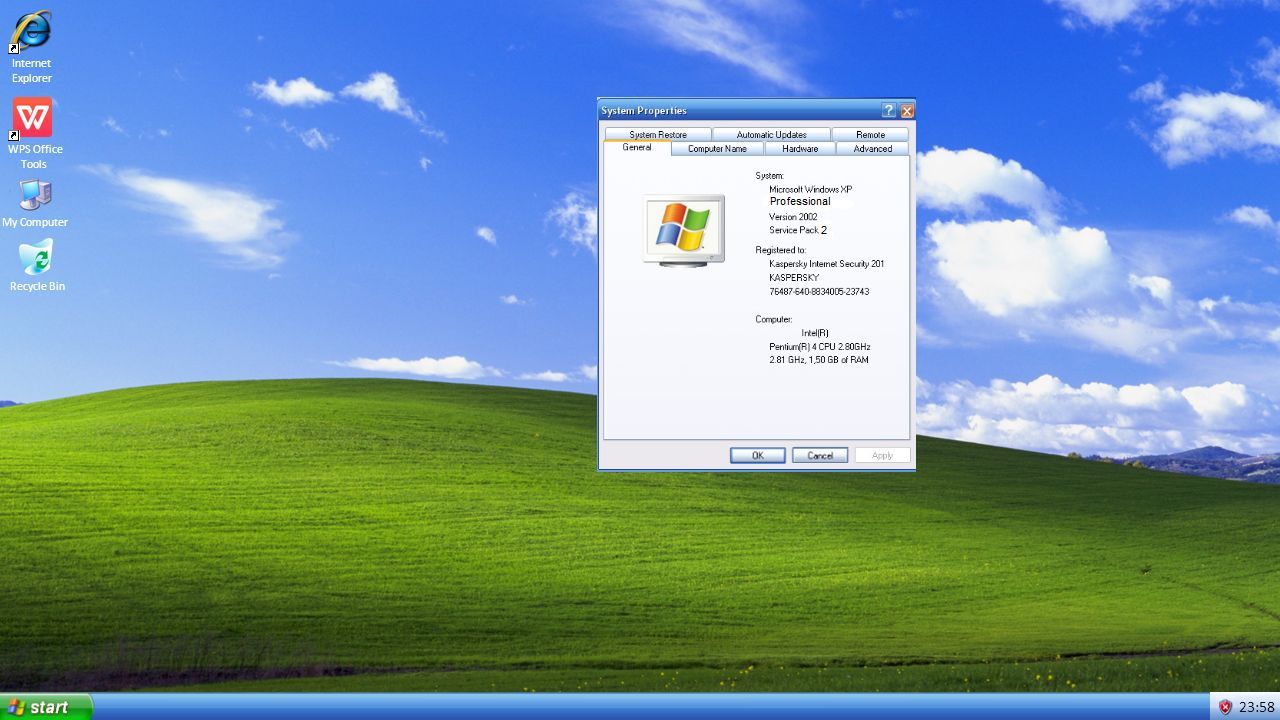Click the 'Professional' edition text
1280x720 pixels.
(800, 201)
